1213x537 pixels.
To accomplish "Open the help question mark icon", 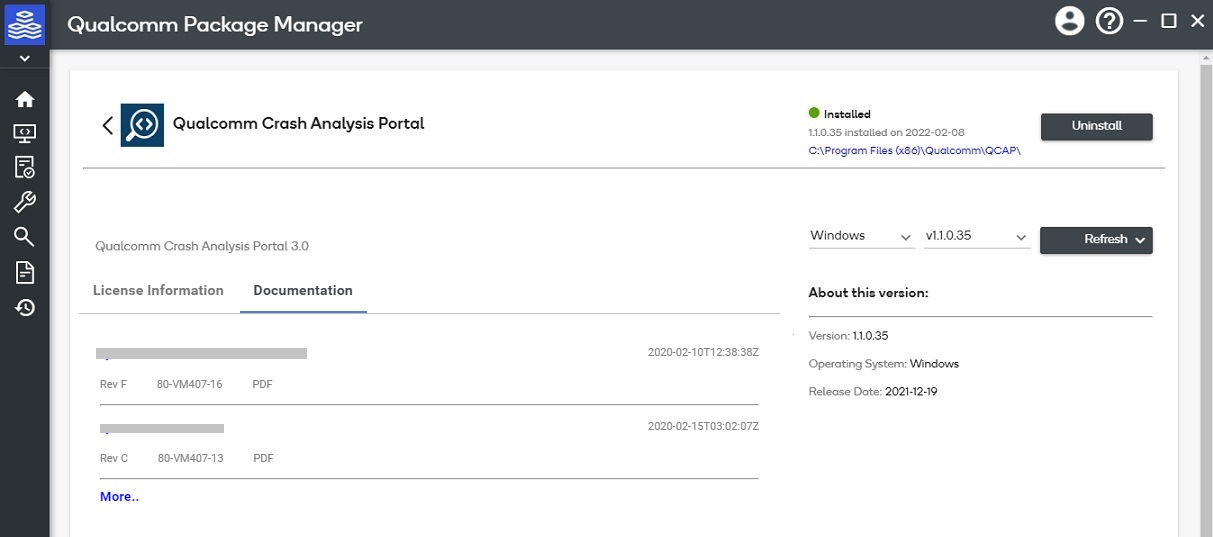I will 1109,21.
